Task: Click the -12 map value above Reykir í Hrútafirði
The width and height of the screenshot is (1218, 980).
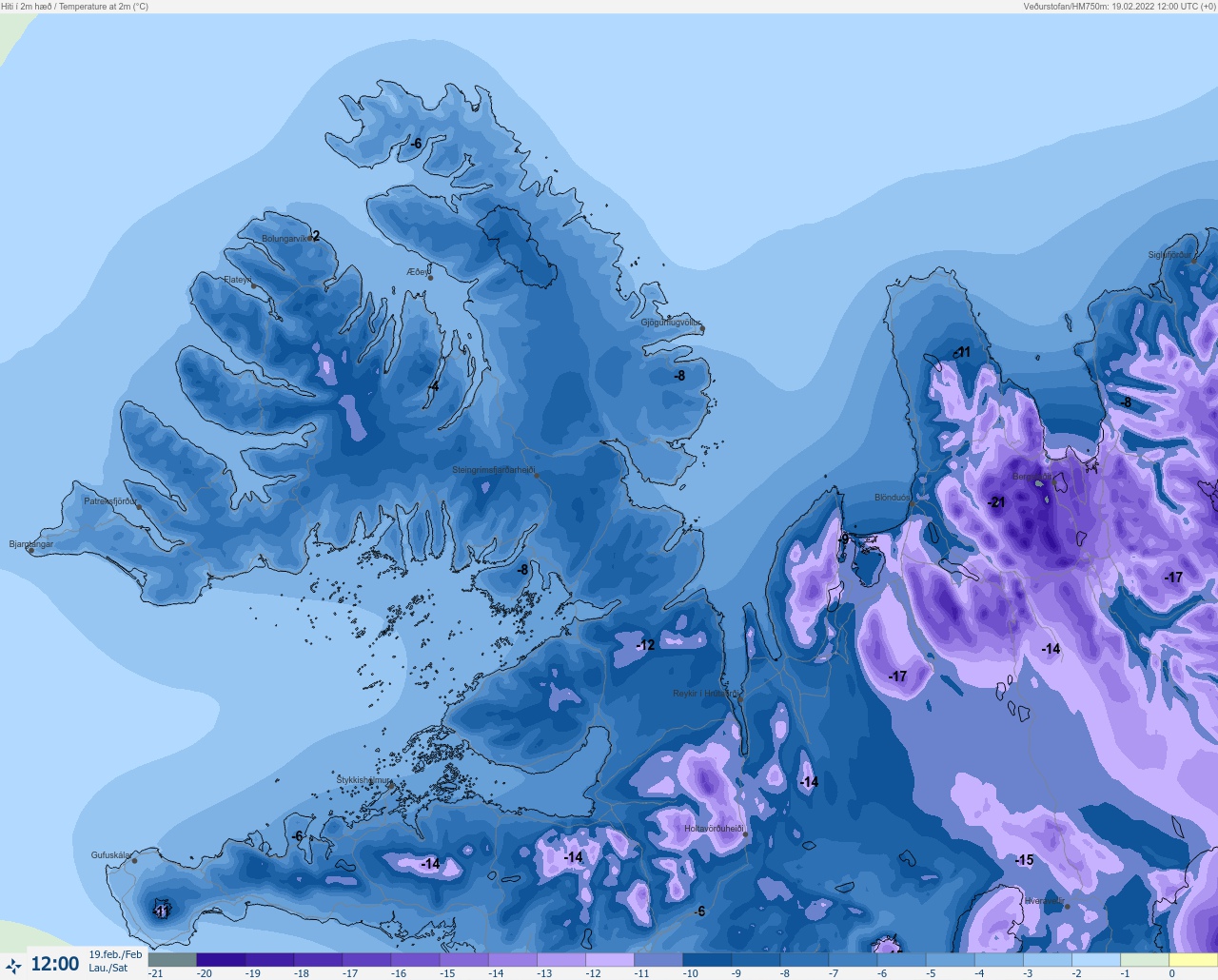Action: [x=646, y=645]
